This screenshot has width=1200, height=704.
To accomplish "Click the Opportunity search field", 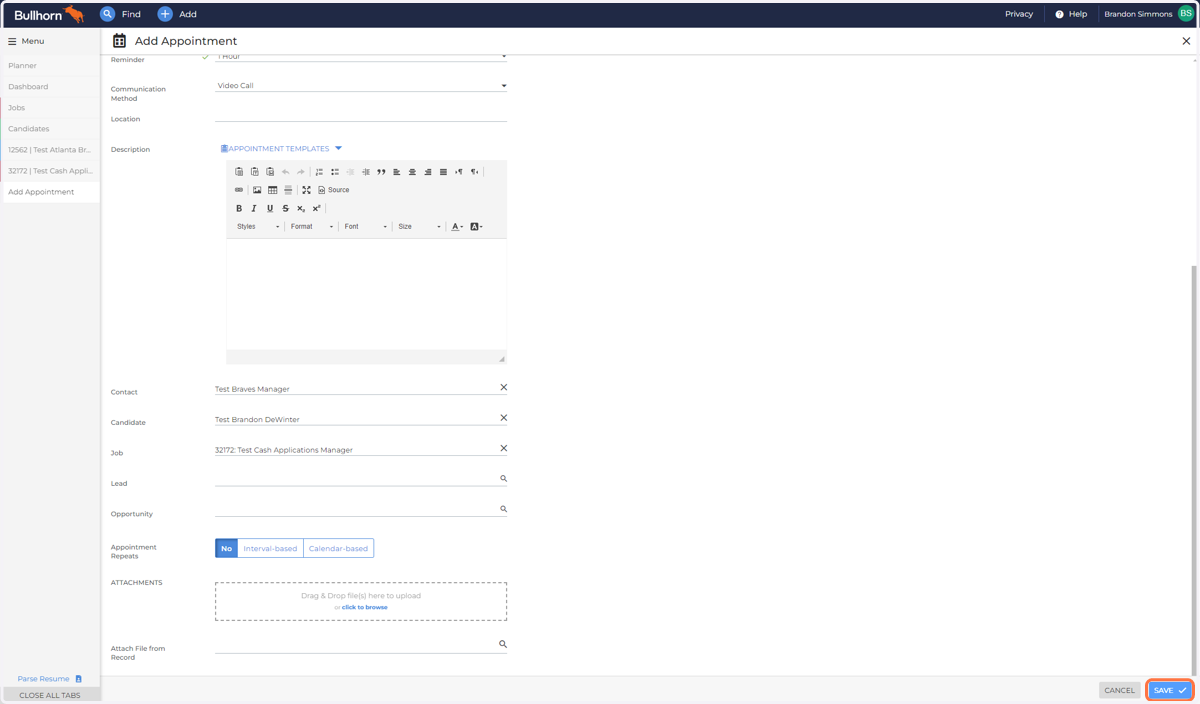I will (x=361, y=509).
